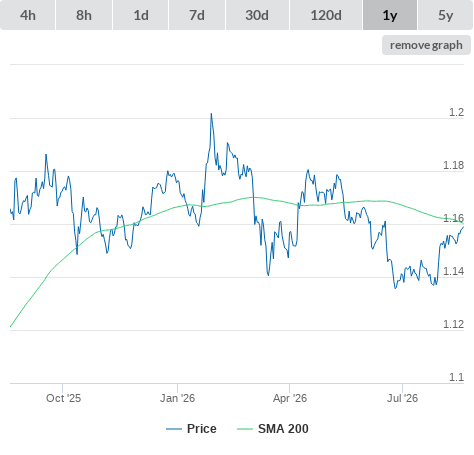Click the price peak just above 1.2
474x455 pixels.
(211, 114)
